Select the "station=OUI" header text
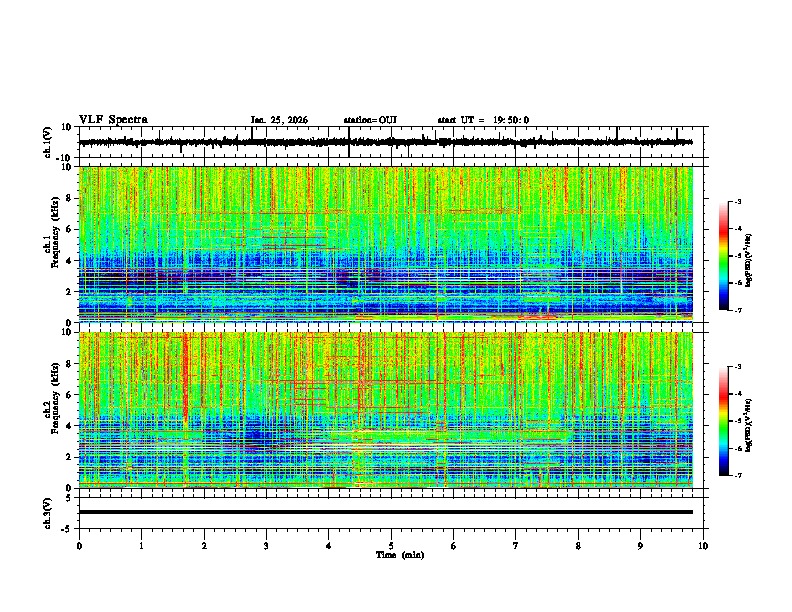The width and height of the screenshot is (792, 612). tap(370, 120)
